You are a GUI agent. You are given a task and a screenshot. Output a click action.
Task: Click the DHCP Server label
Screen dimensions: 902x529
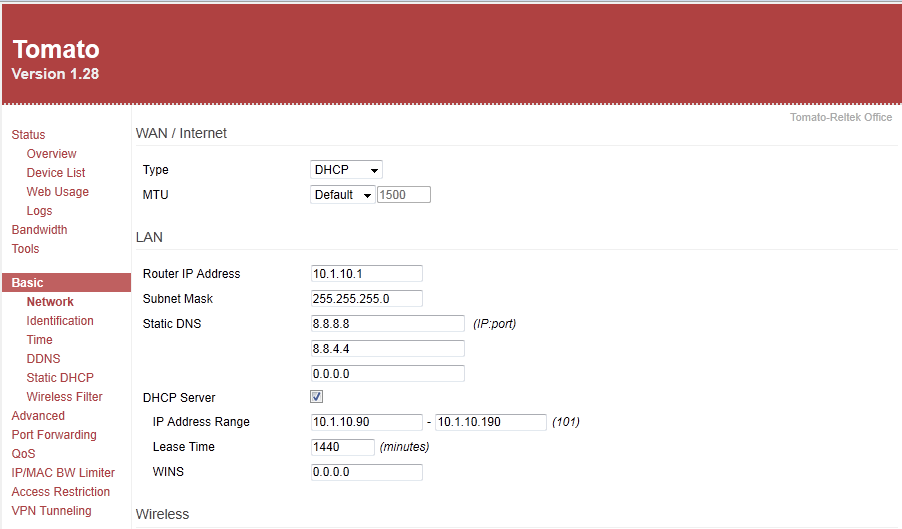pos(179,398)
